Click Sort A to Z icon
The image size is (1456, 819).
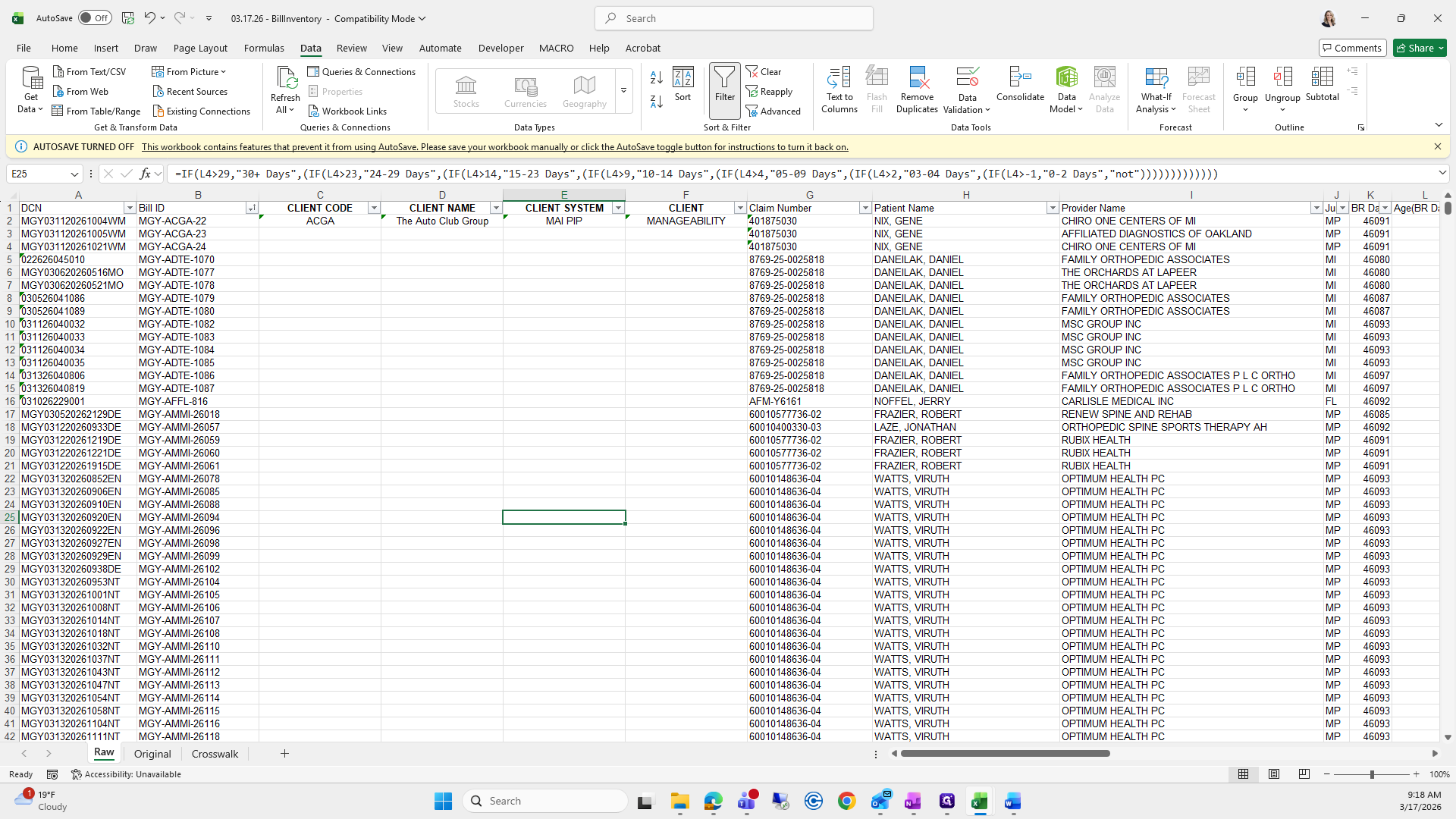tap(657, 77)
